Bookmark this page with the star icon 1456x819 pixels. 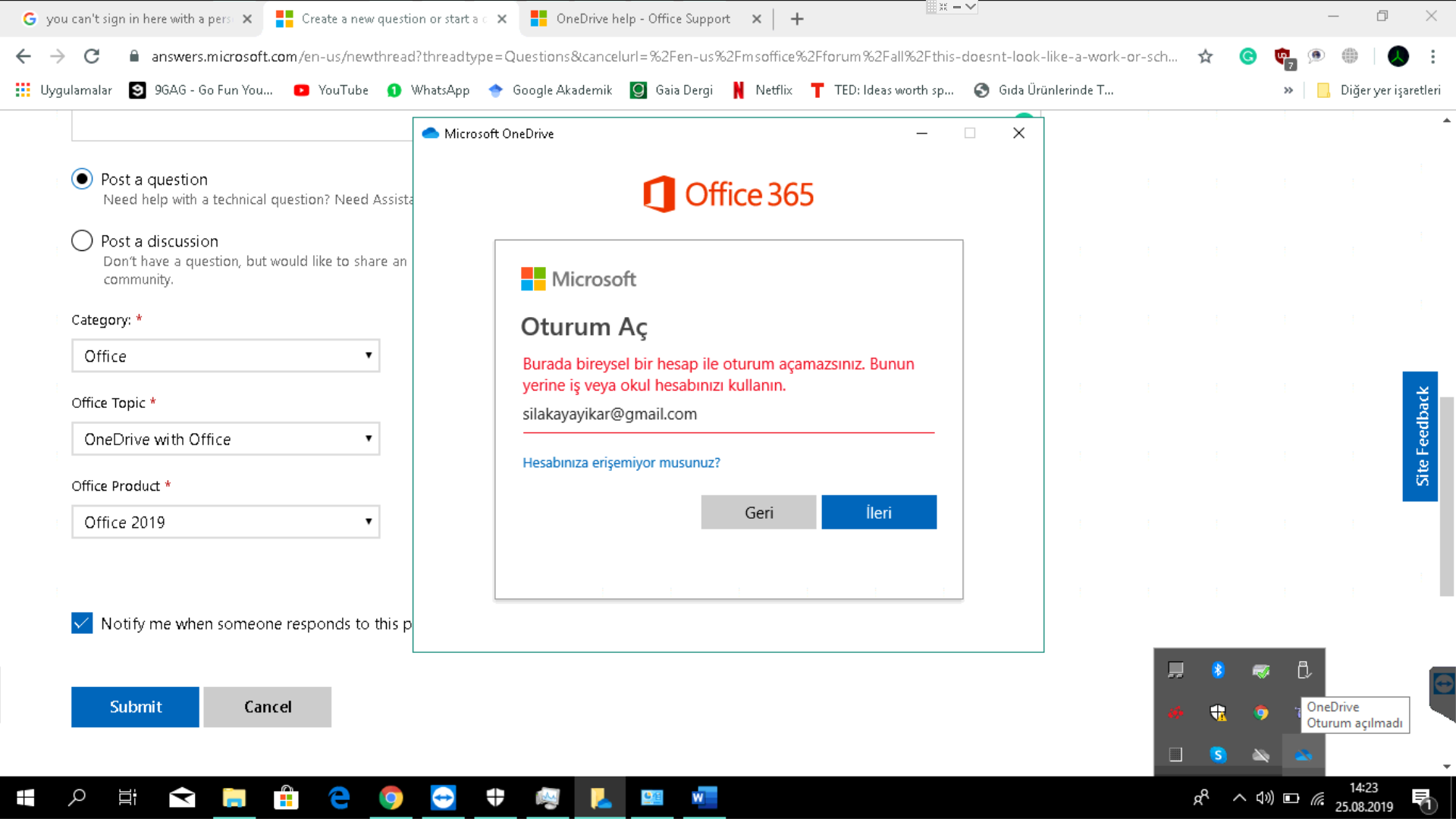(x=1206, y=56)
